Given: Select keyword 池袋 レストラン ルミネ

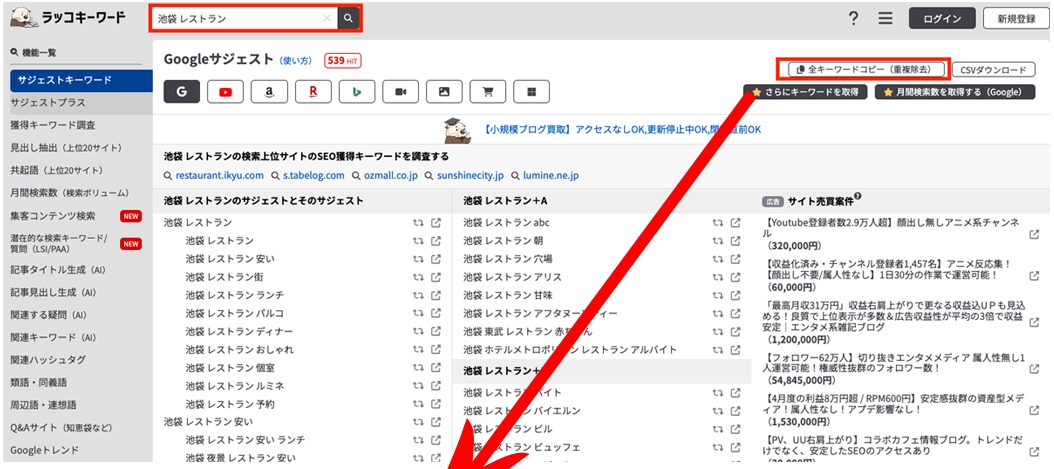Looking at the screenshot, I should pyautogui.click(x=235, y=386).
